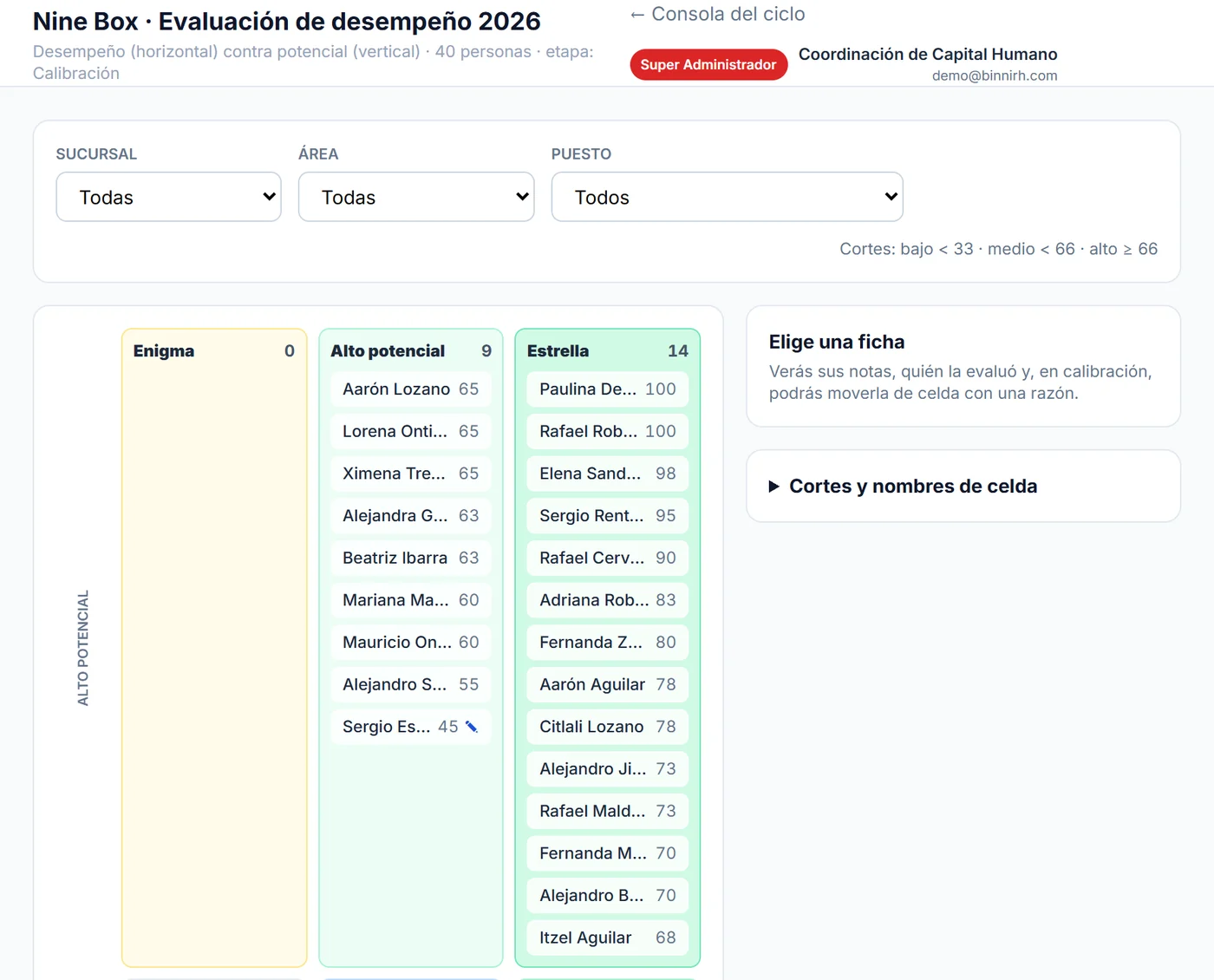This screenshot has height=980, width=1214.
Task: Select the Rafael Mald... card
Action: tap(608, 811)
